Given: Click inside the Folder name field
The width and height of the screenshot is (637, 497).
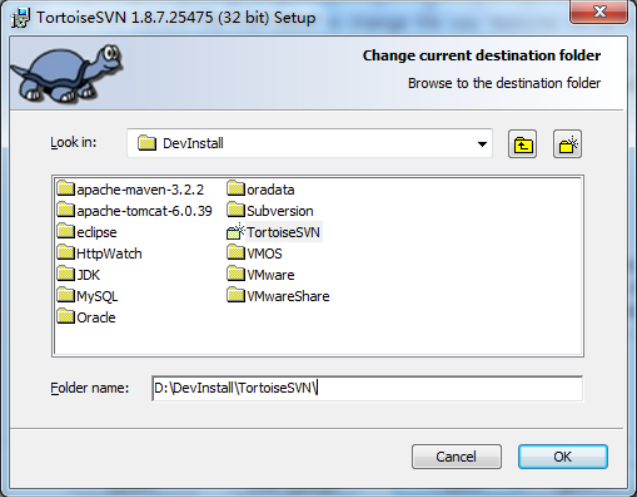Looking at the screenshot, I should (x=367, y=388).
